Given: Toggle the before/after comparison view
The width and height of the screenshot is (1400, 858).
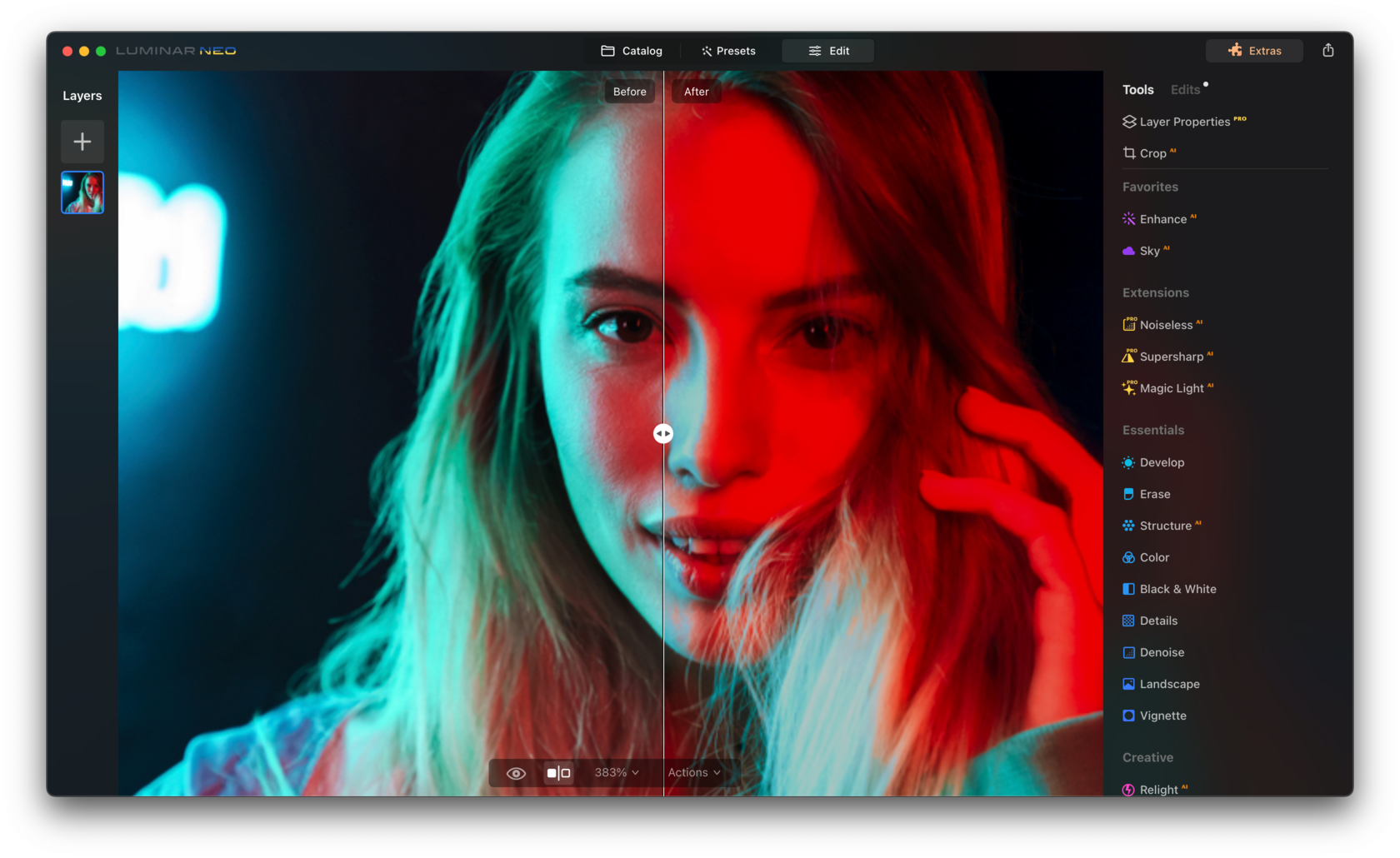Looking at the screenshot, I should (557, 772).
